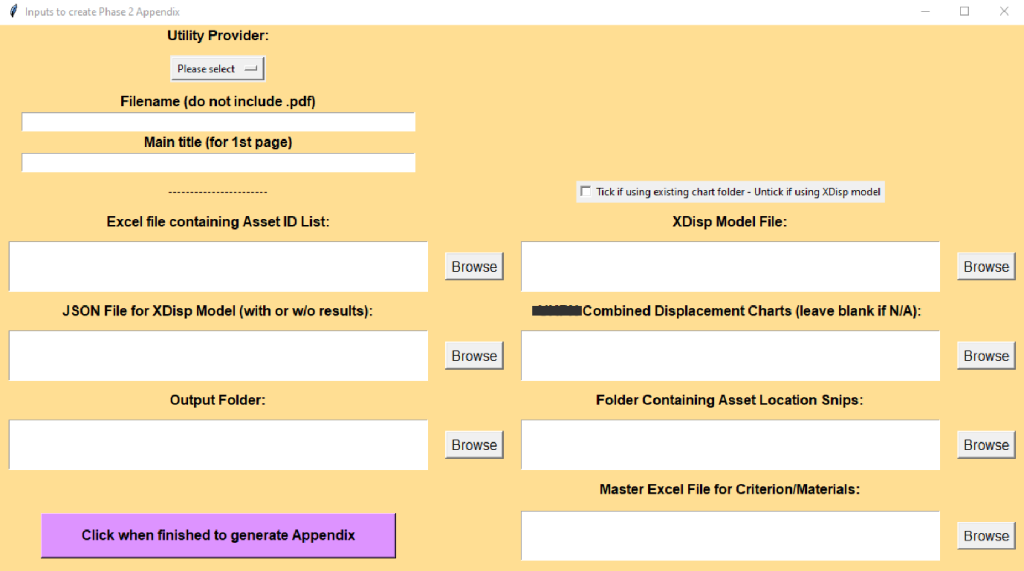Click the XDisp Model File path box
This screenshot has height=571, width=1024.
[x=730, y=267]
